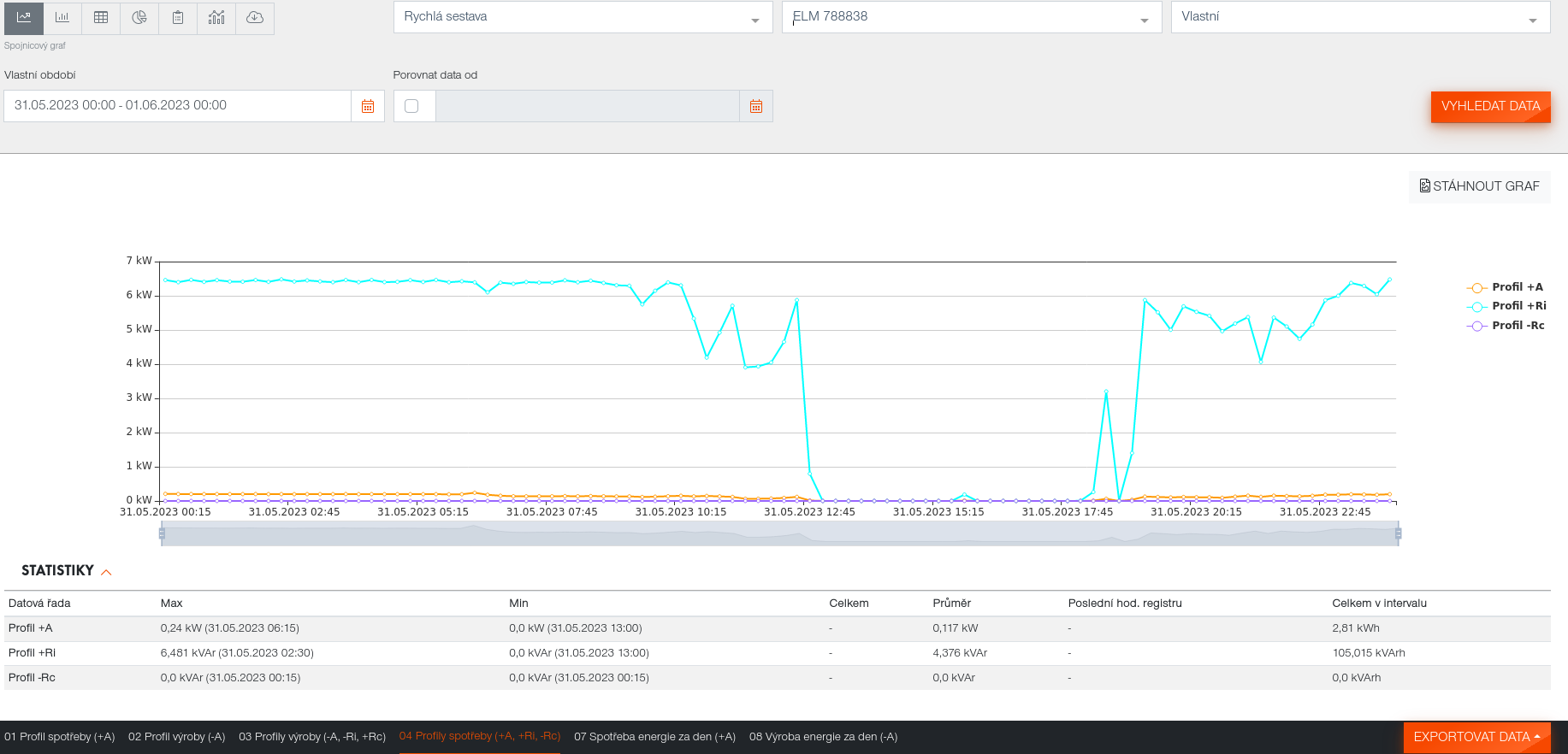Viewport: 1568px width, 754px height.
Task: Select tab 04 Profily spotřeby (+A, +Ri, -Rc)
Action: (480, 736)
